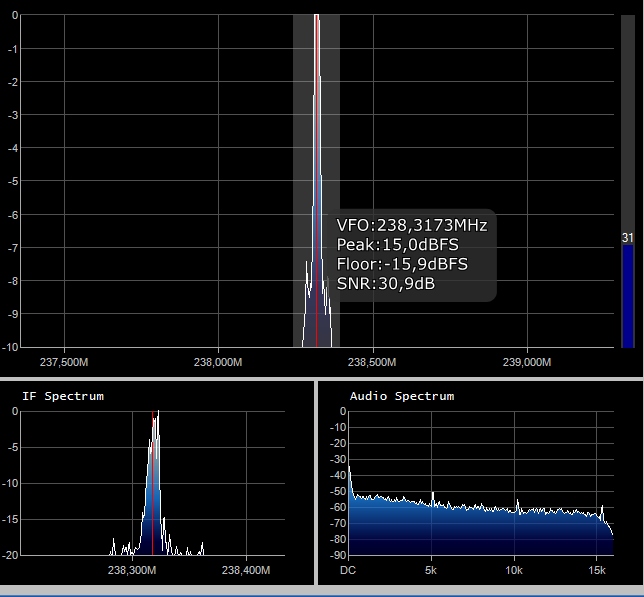Viewport: 644px width, 597px height.
Task: Click the 5 kHz spike in Audio Spectrum
Action: coord(432,498)
